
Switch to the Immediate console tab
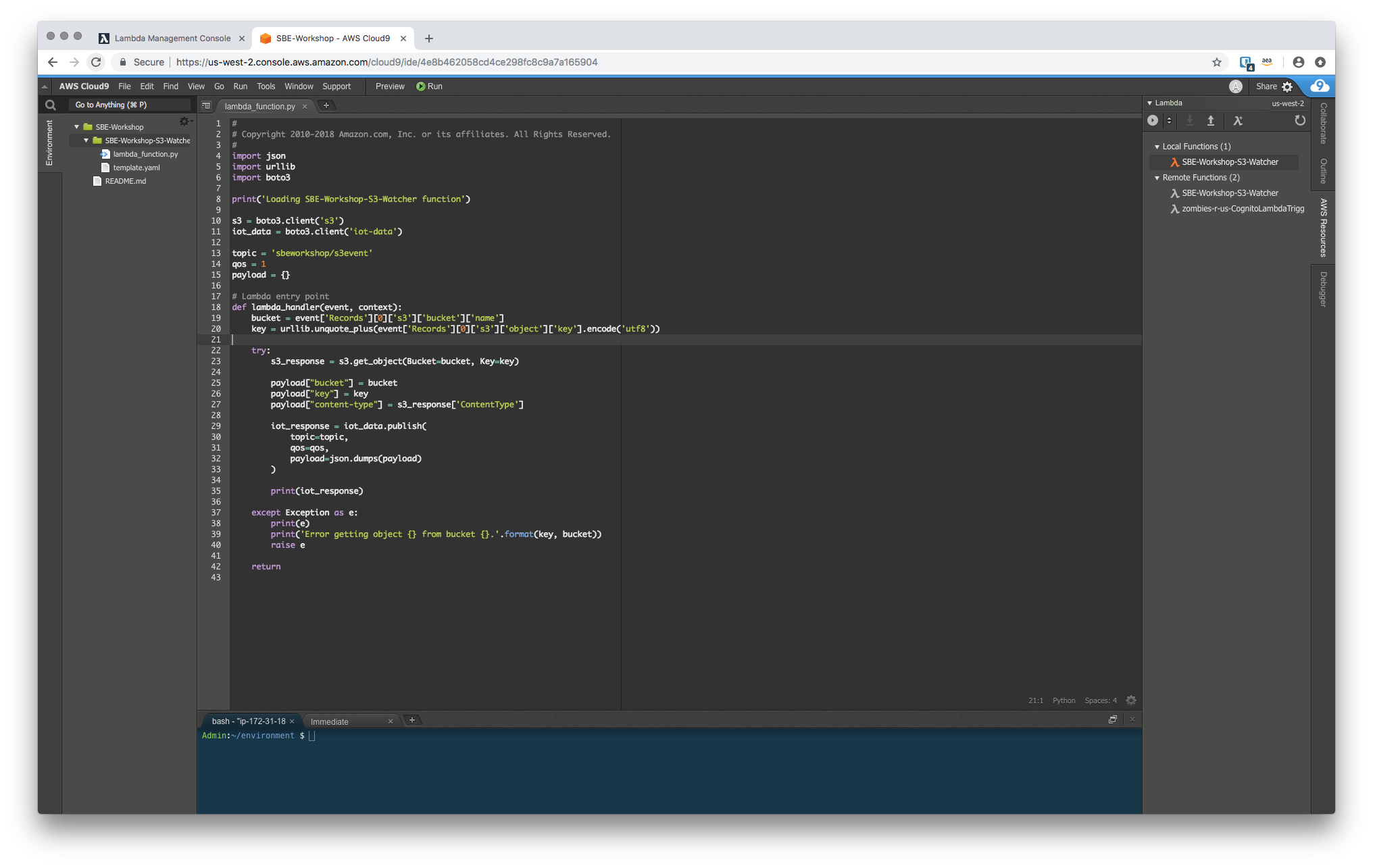point(350,721)
